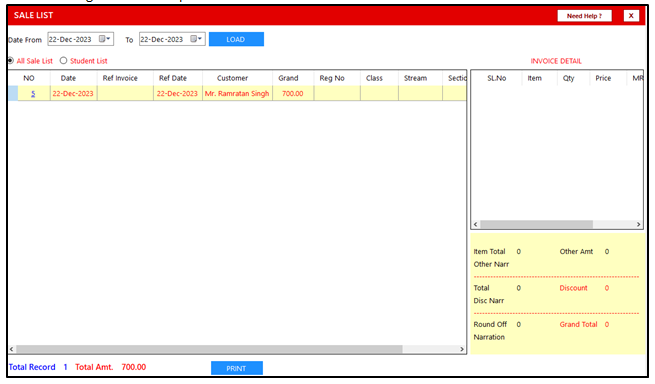Click the INVOICE DETAIL heading

[x=556, y=61]
